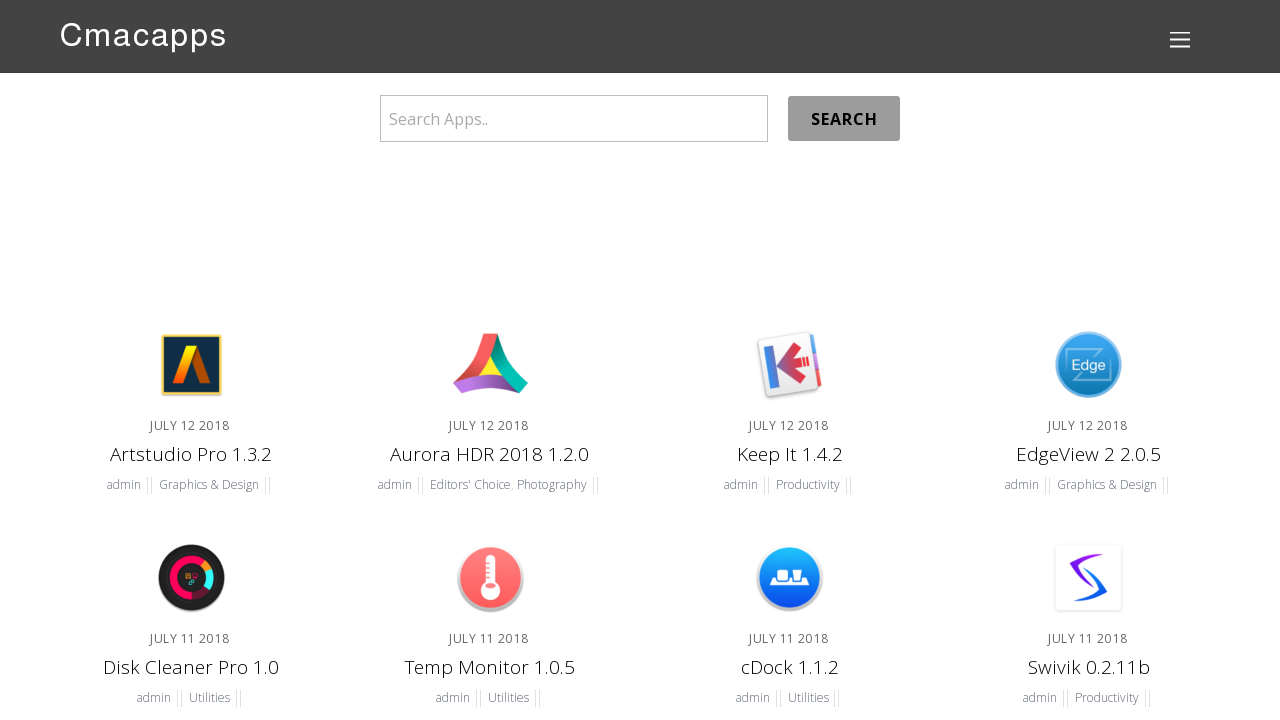Viewport: 1280px width, 720px height.
Task: Open the cDock 1.1.2 title link
Action: (789, 667)
